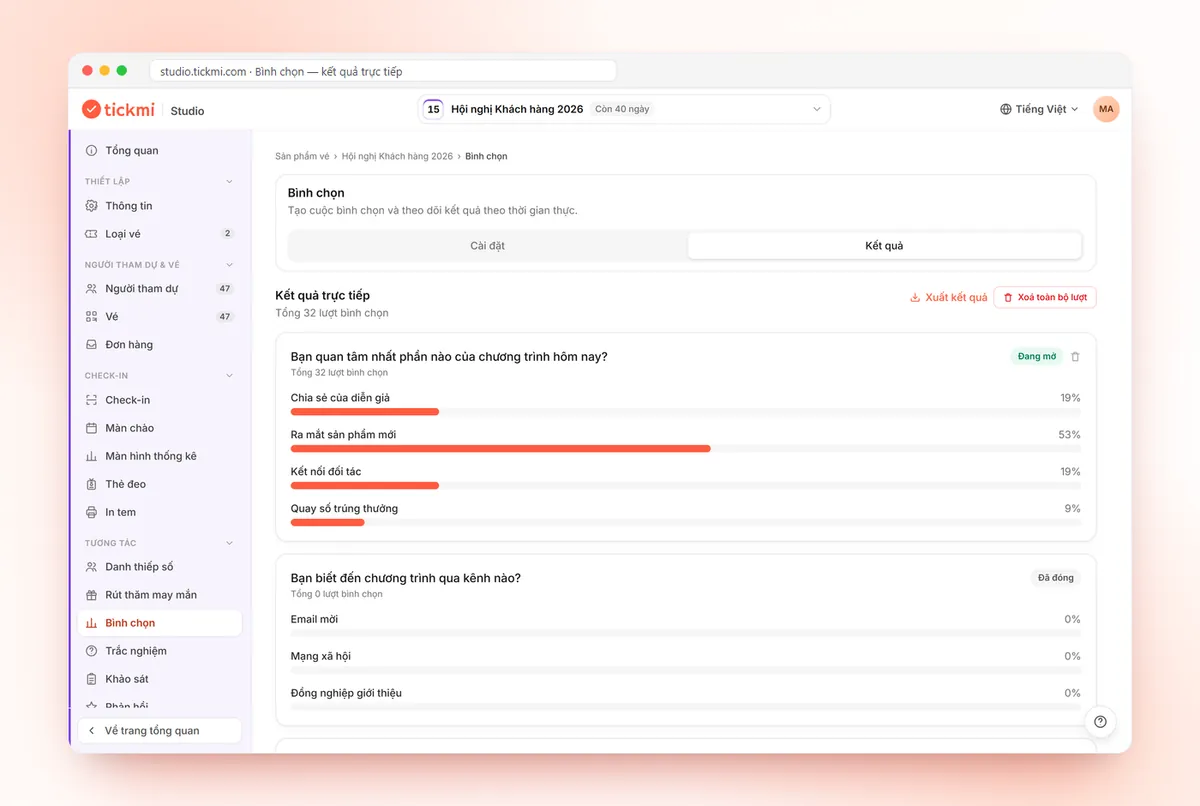This screenshot has width=1200, height=806.
Task: Go back via Về trang tổng quan
Action: coord(159,731)
